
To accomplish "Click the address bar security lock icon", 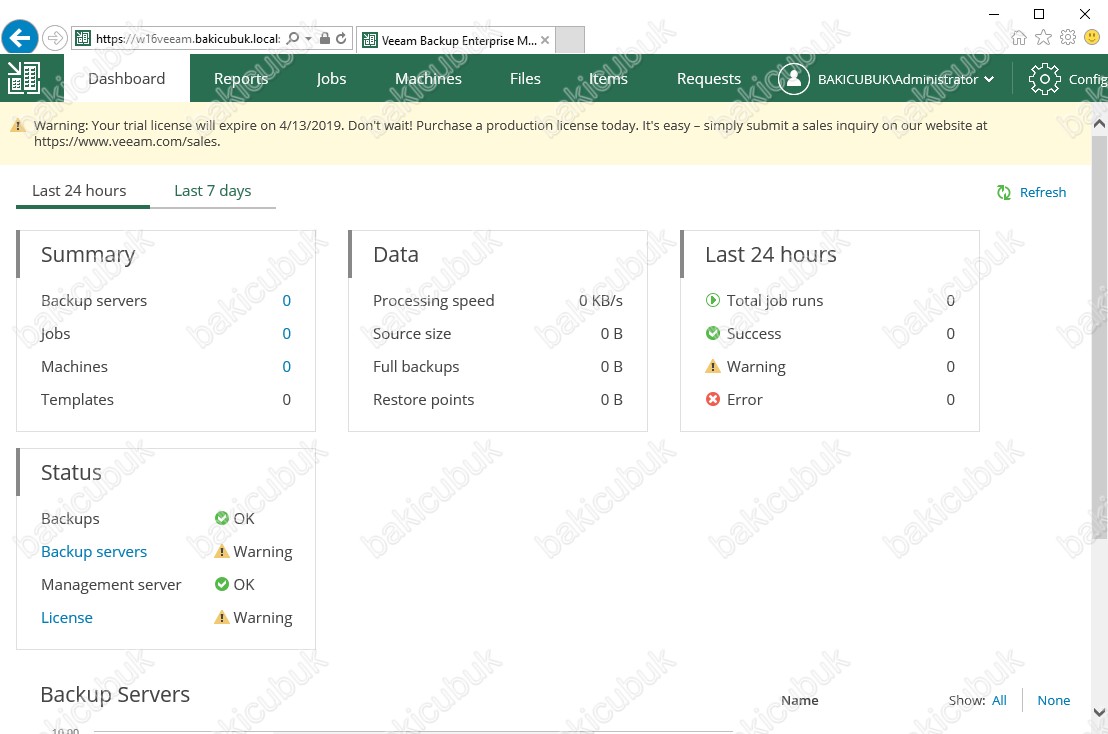I will 324,38.
